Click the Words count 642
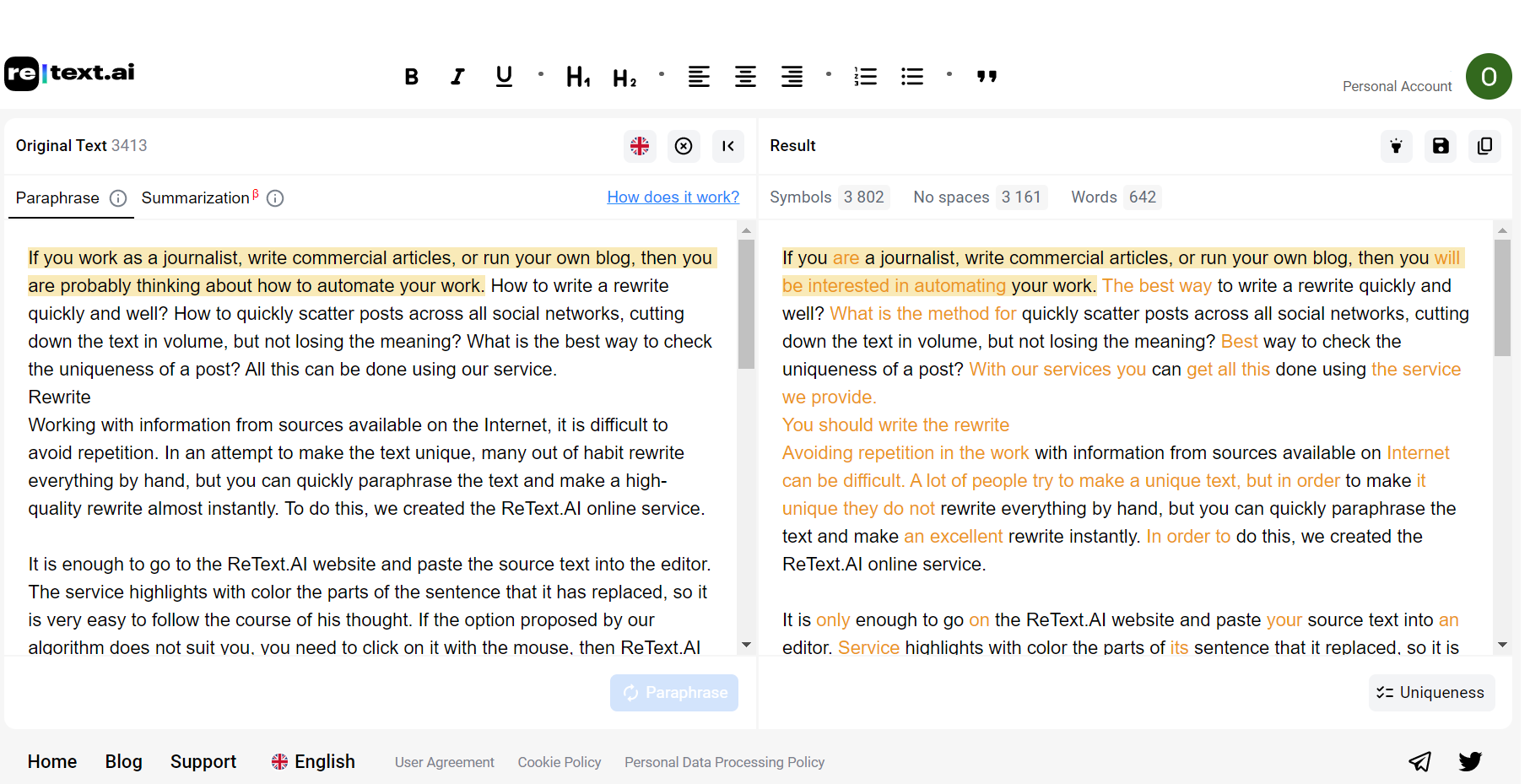Viewport: 1530px width, 784px height. 1142,197
